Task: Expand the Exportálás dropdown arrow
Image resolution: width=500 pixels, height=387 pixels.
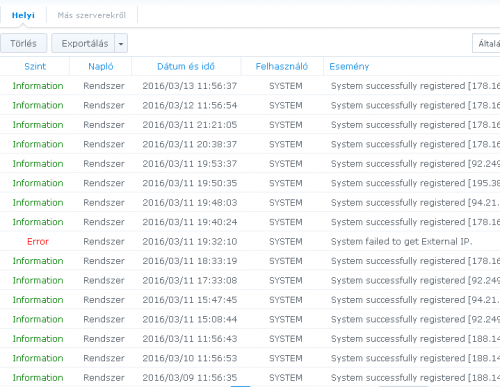Action: (x=121, y=43)
